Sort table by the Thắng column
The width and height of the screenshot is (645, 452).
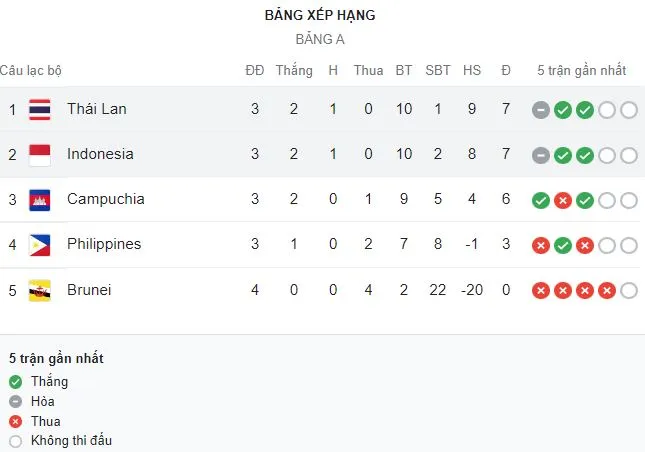pos(294,70)
